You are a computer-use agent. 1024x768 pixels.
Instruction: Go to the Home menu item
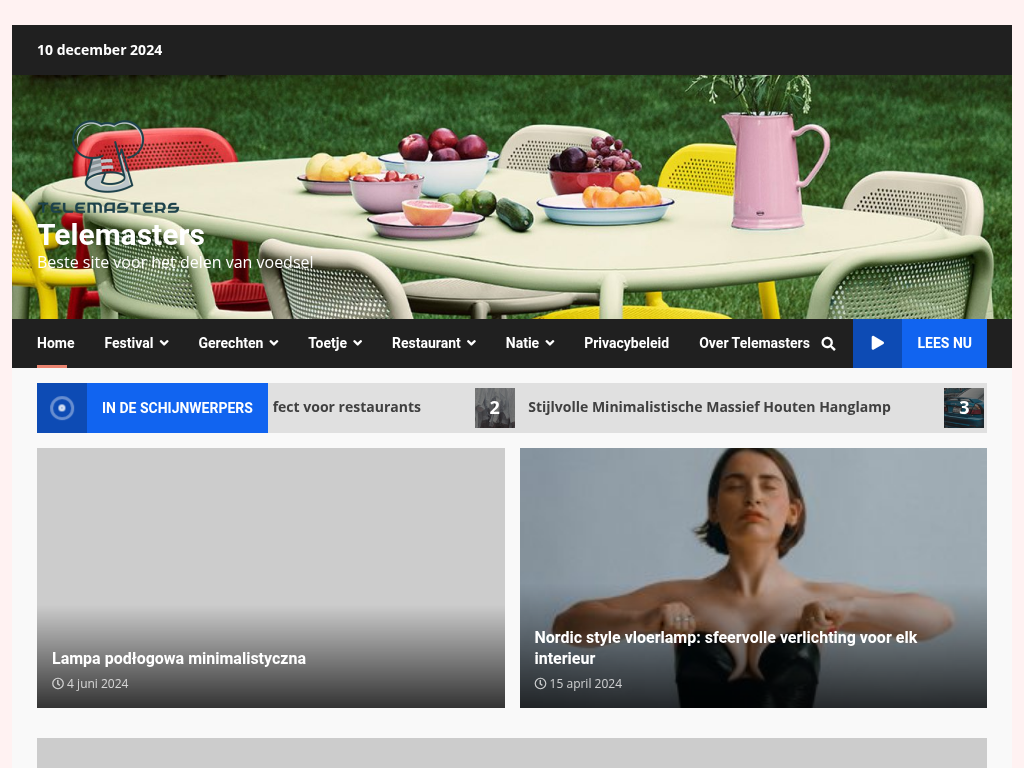56,343
